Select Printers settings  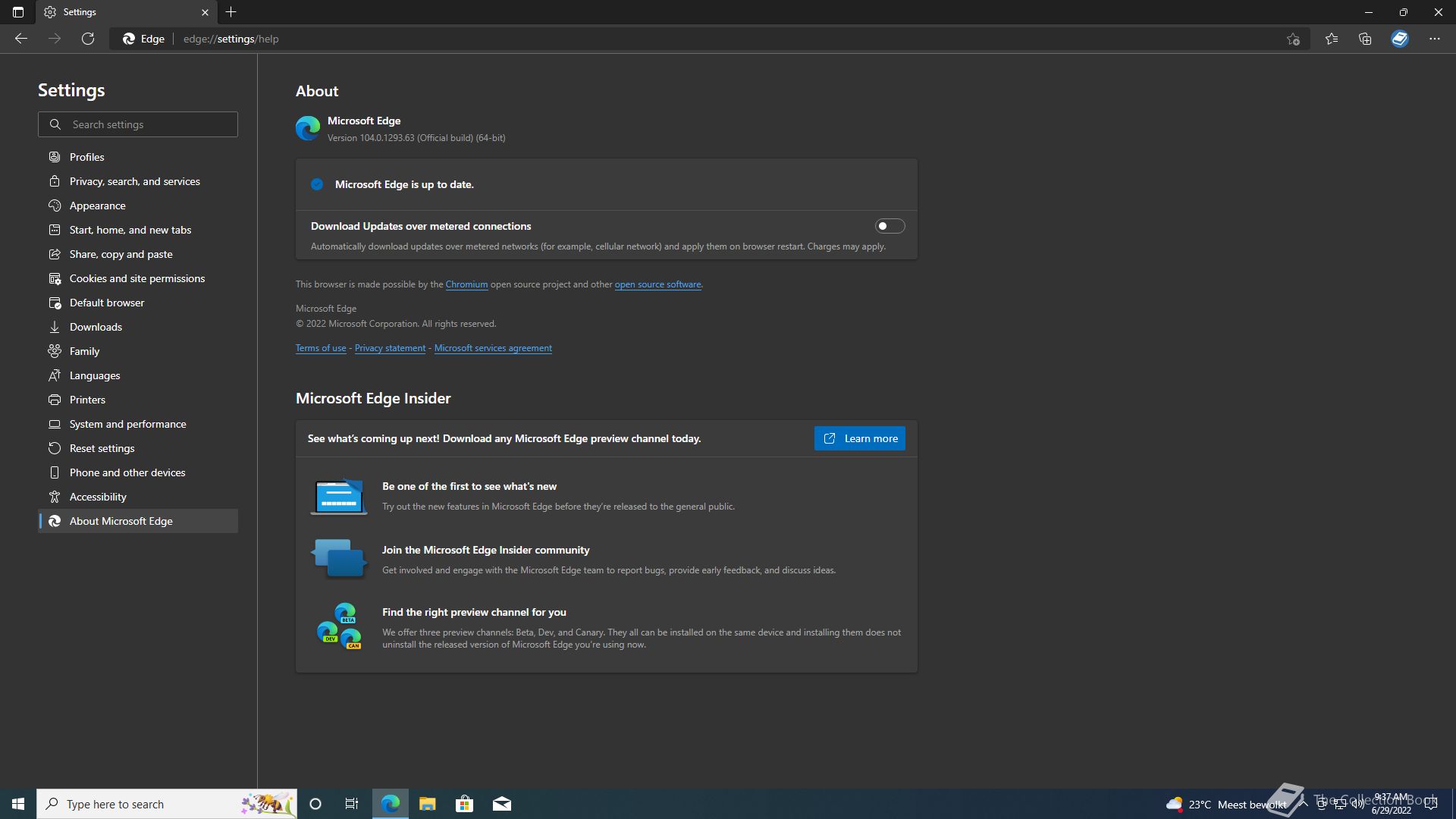click(x=138, y=400)
